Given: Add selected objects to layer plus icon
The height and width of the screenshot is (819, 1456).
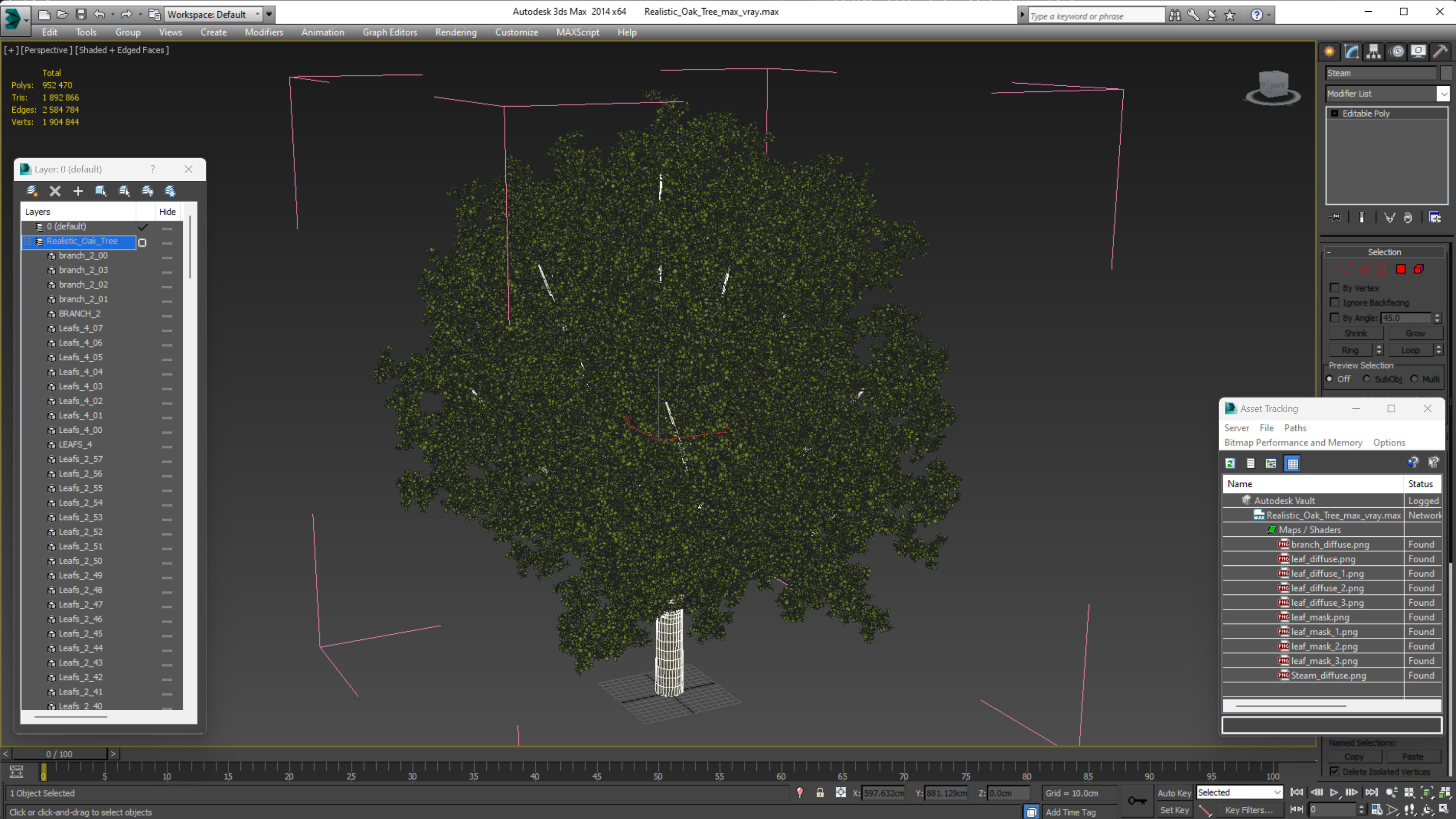Looking at the screenshot, I should (x=78, y=191).
